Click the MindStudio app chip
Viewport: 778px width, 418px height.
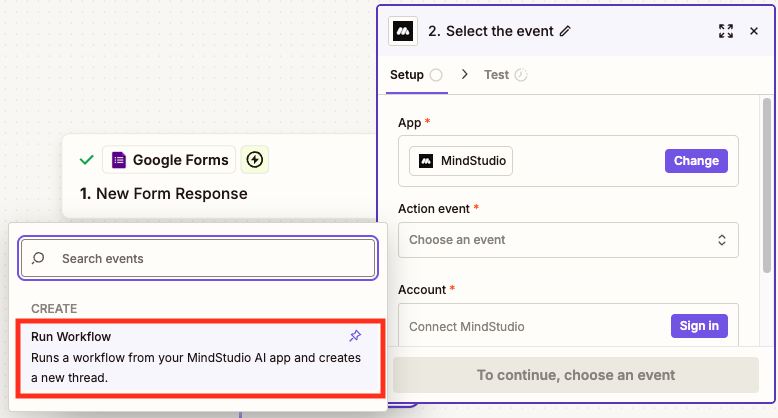[x=460, y=161]
